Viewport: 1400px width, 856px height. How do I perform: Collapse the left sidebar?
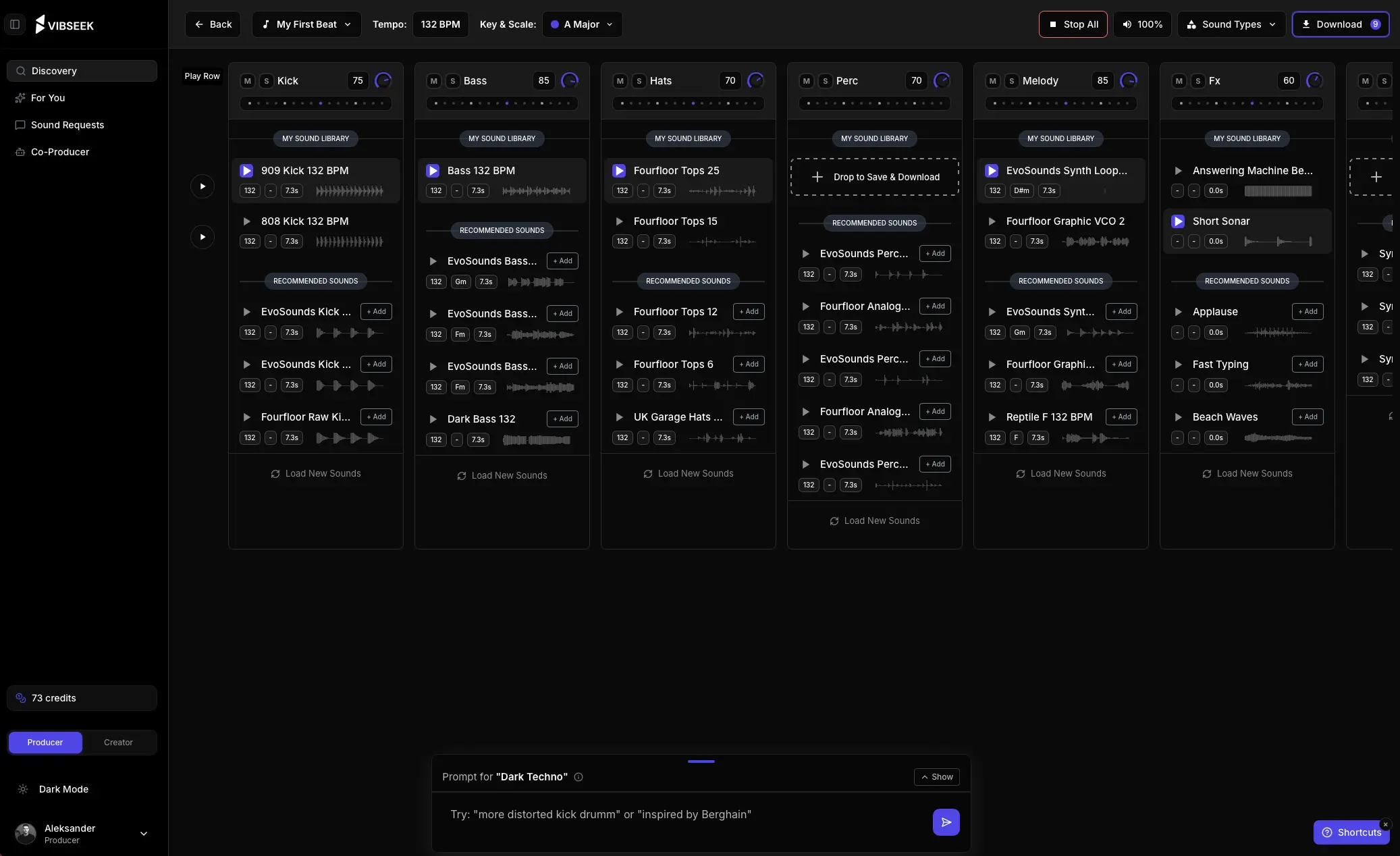click(15, 24)
